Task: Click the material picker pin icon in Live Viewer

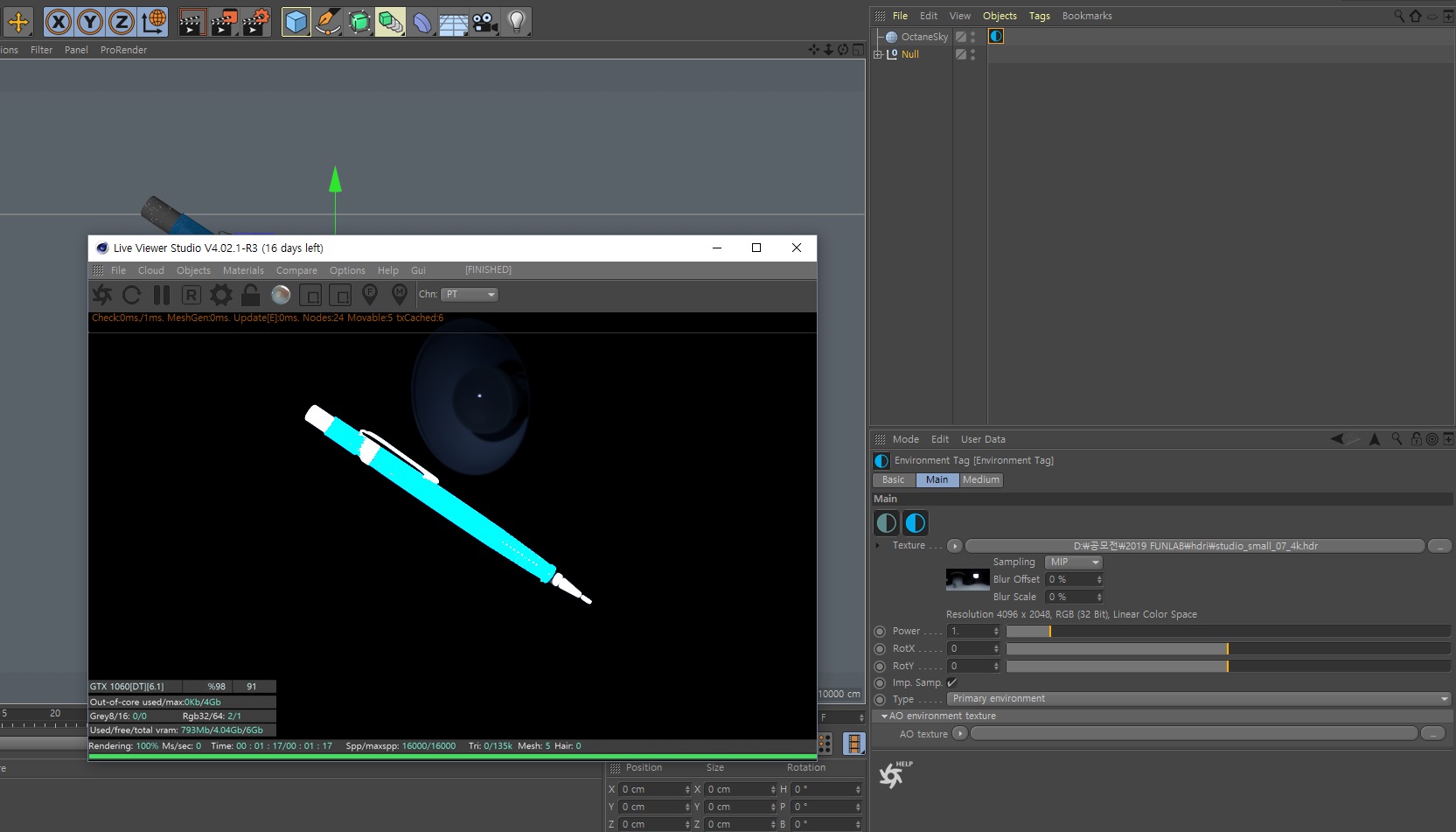Action: click(x=400, y=295)
